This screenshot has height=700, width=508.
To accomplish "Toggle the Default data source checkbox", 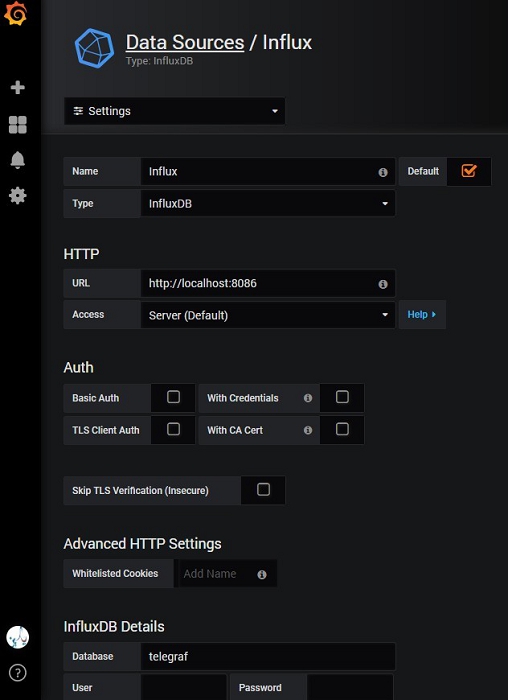I will pyautogui.click(x=469, y=171).
